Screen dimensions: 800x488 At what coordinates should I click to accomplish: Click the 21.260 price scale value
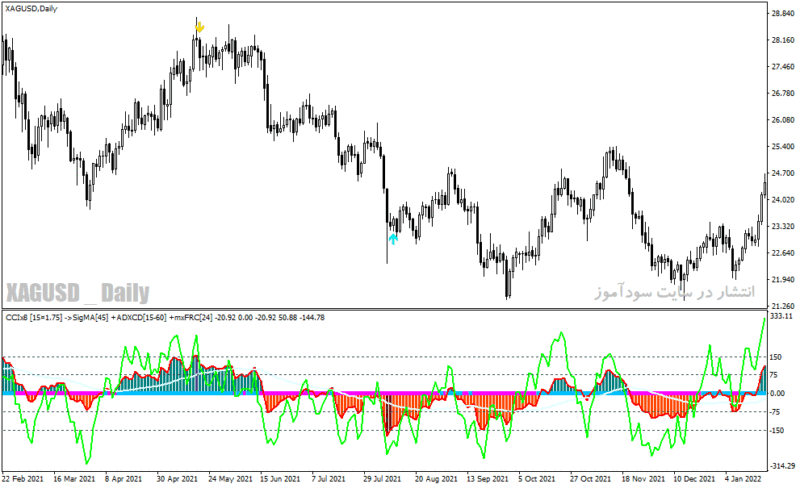[x=783, y=306]
